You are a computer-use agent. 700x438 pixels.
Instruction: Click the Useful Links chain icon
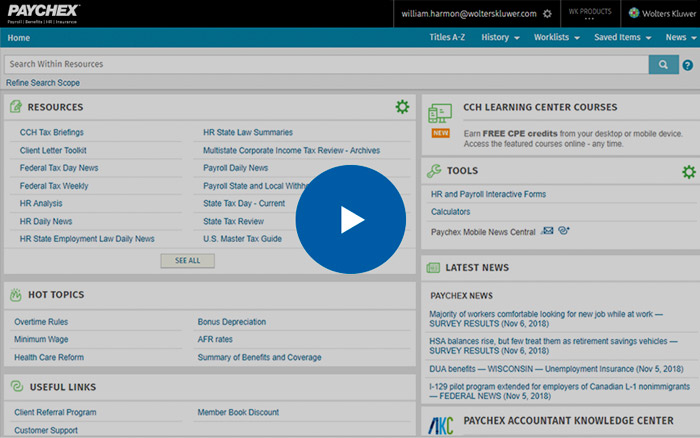17,386
